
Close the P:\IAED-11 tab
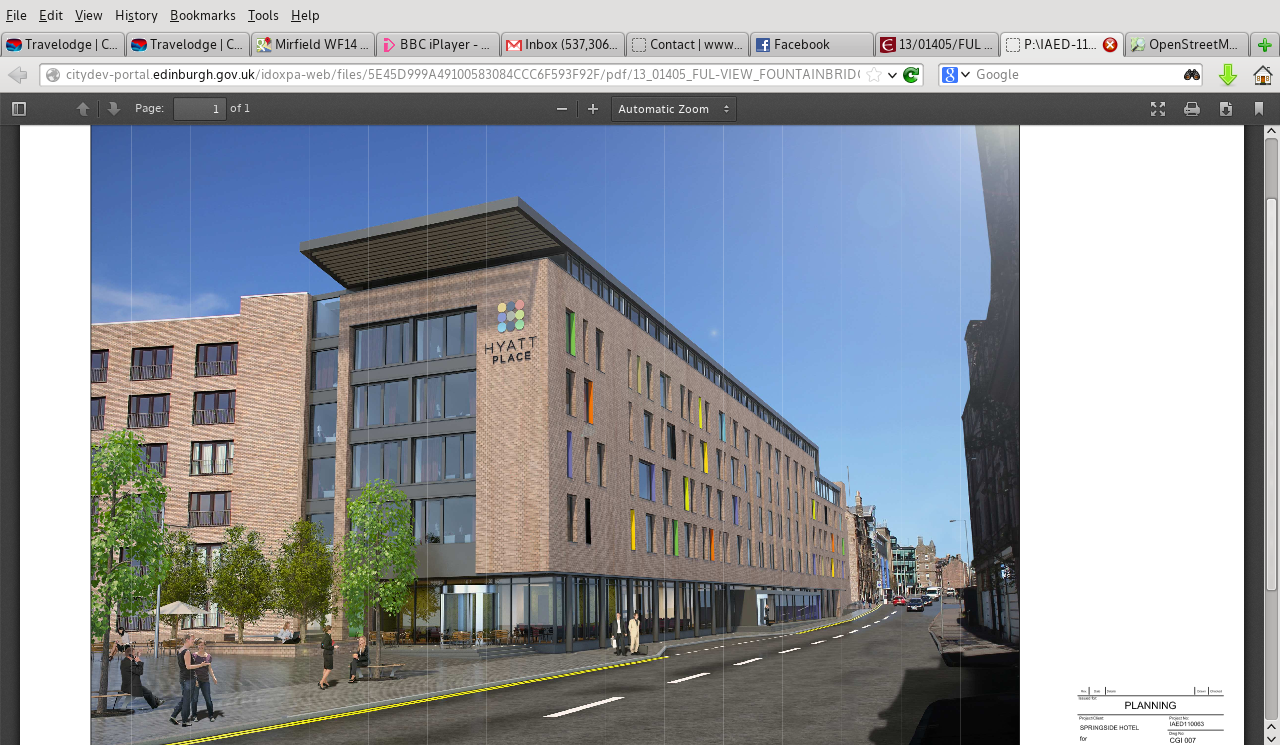pyautogui.click(x=1110, y=45)
